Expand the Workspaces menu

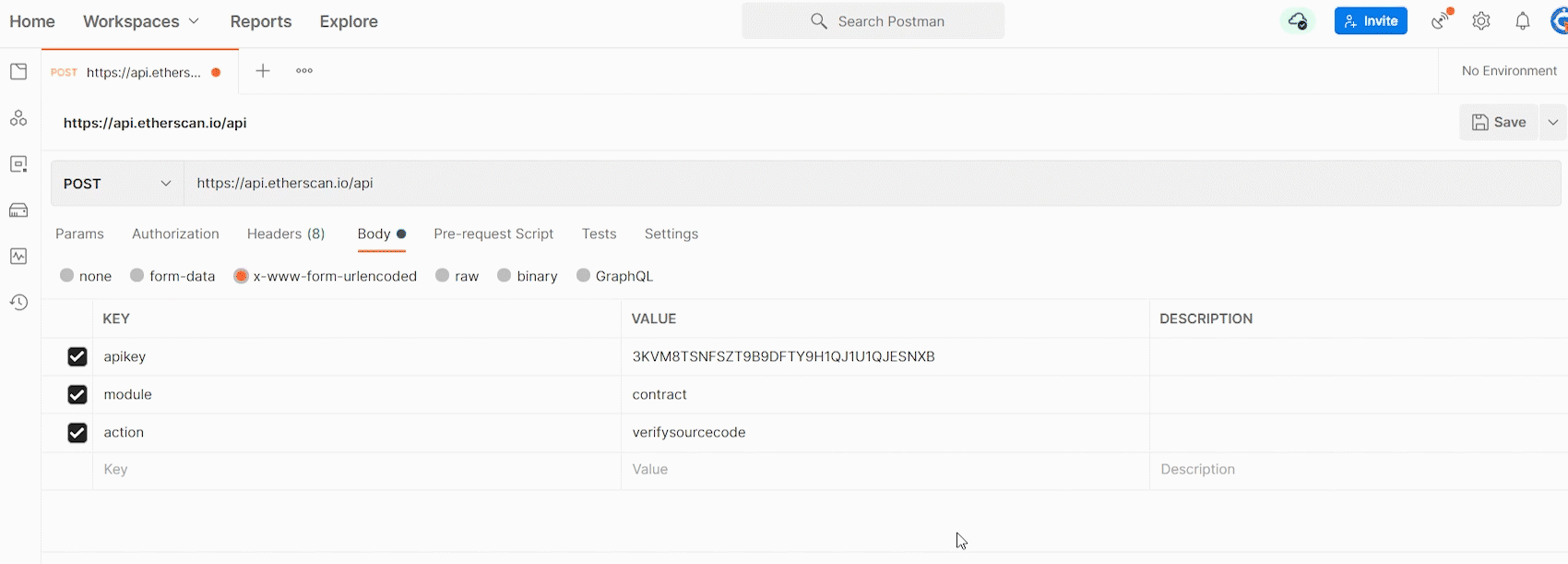[141, 21]
